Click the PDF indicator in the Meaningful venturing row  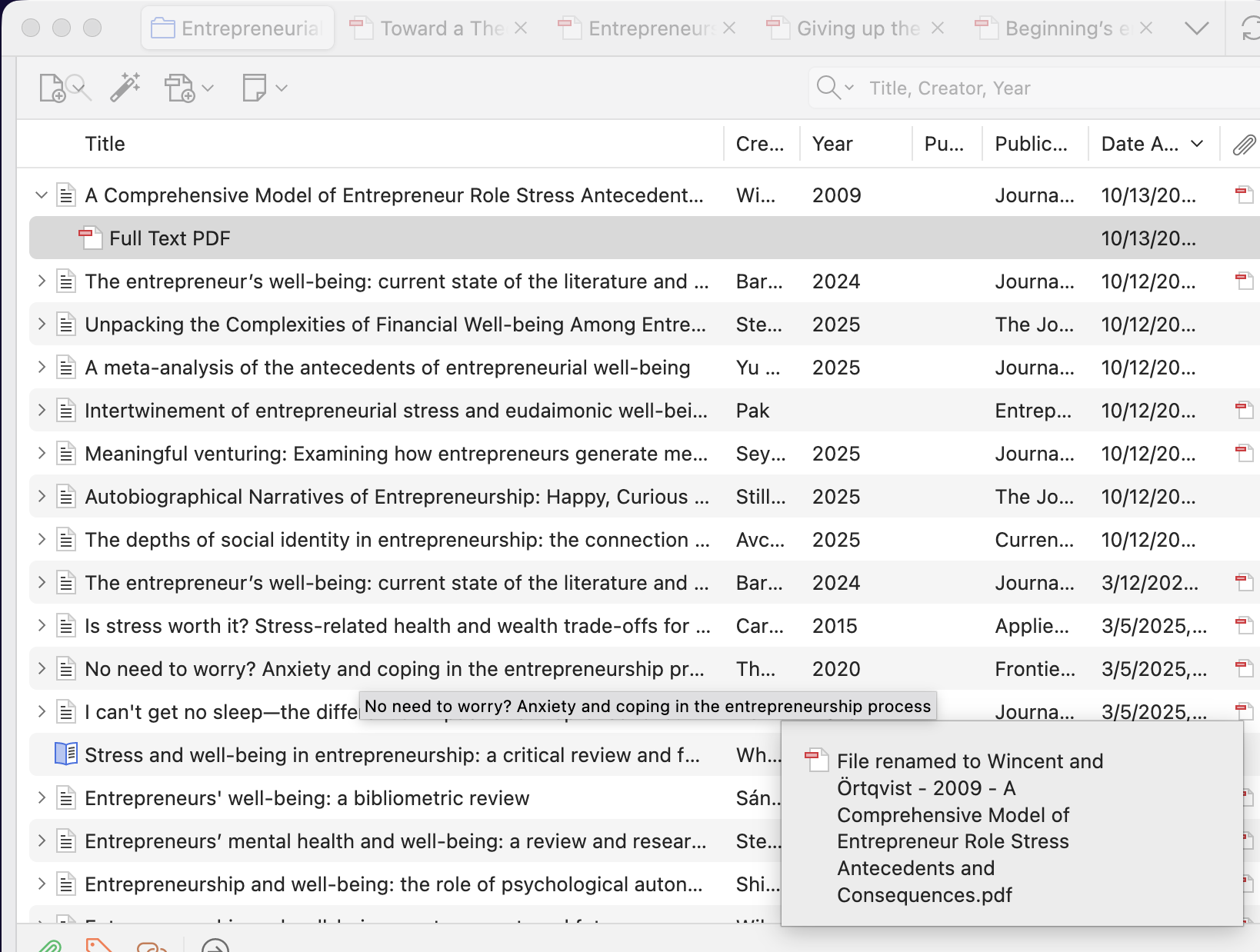click(x=1244, y=454)
